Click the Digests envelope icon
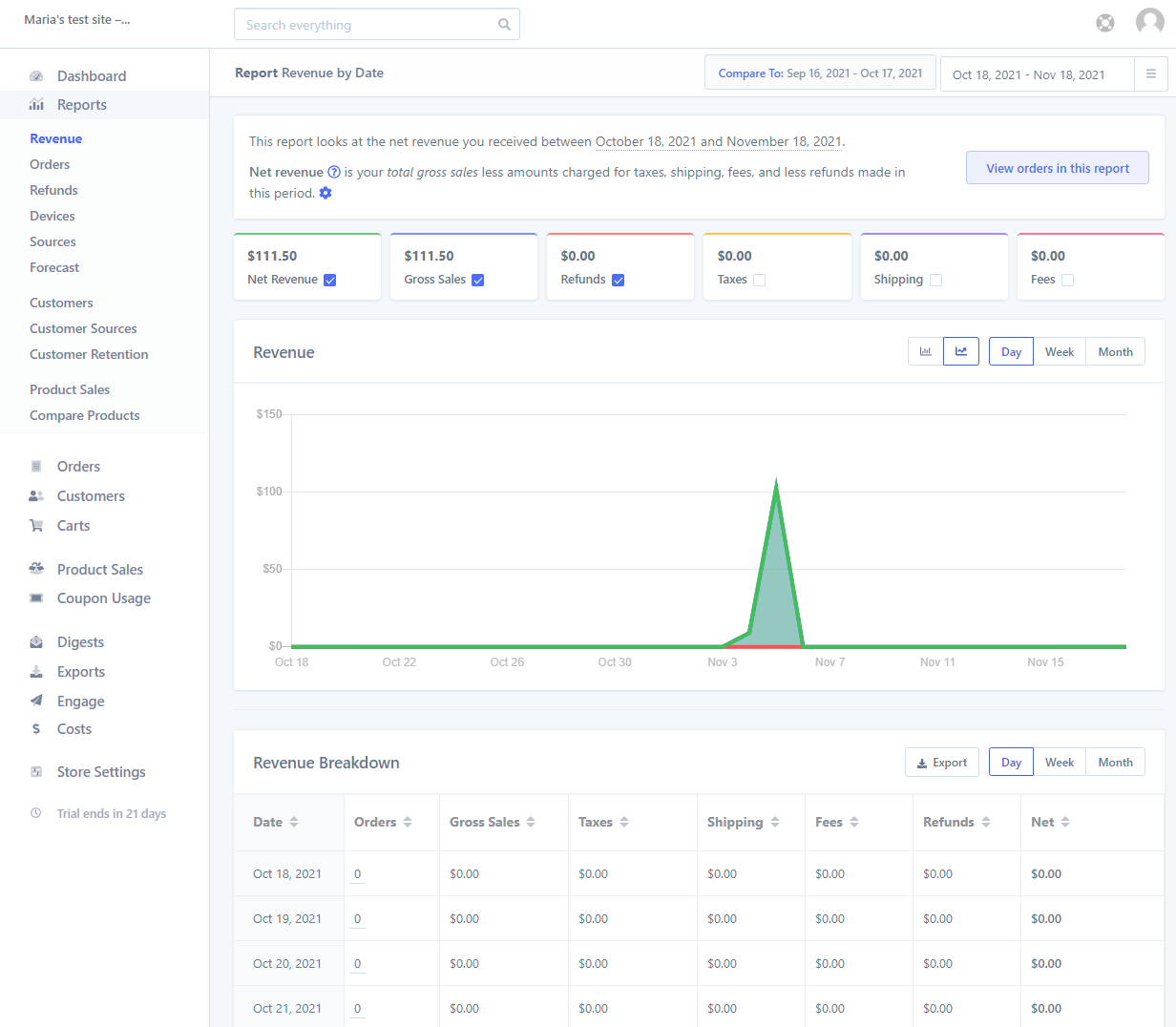The width and height of the screenshot is (1176, 1027). [36, 642]
